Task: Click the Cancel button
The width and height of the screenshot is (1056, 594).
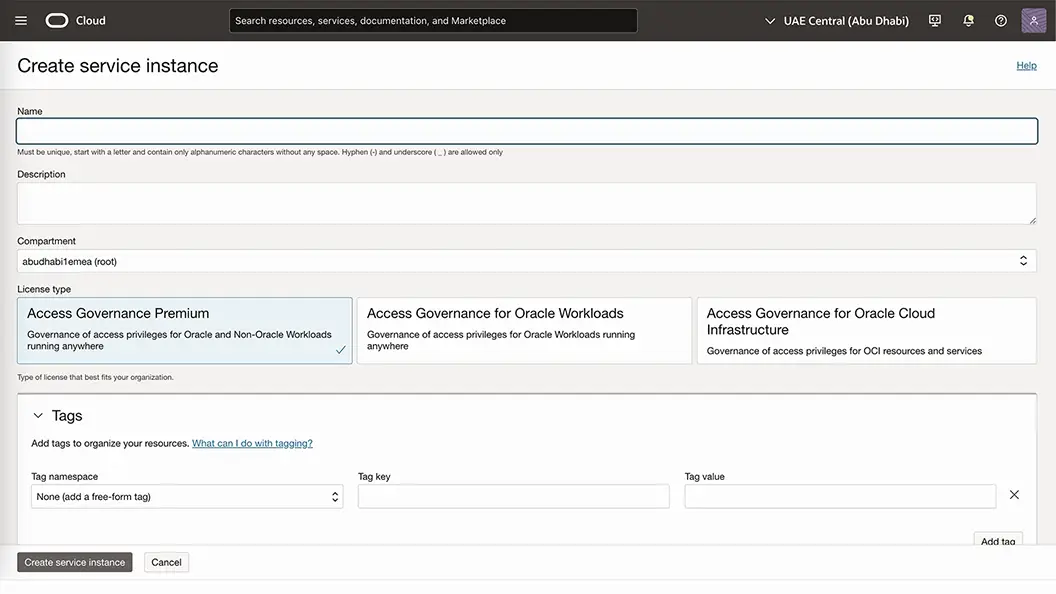Action: pyautogui.click(x=166, y=562)
